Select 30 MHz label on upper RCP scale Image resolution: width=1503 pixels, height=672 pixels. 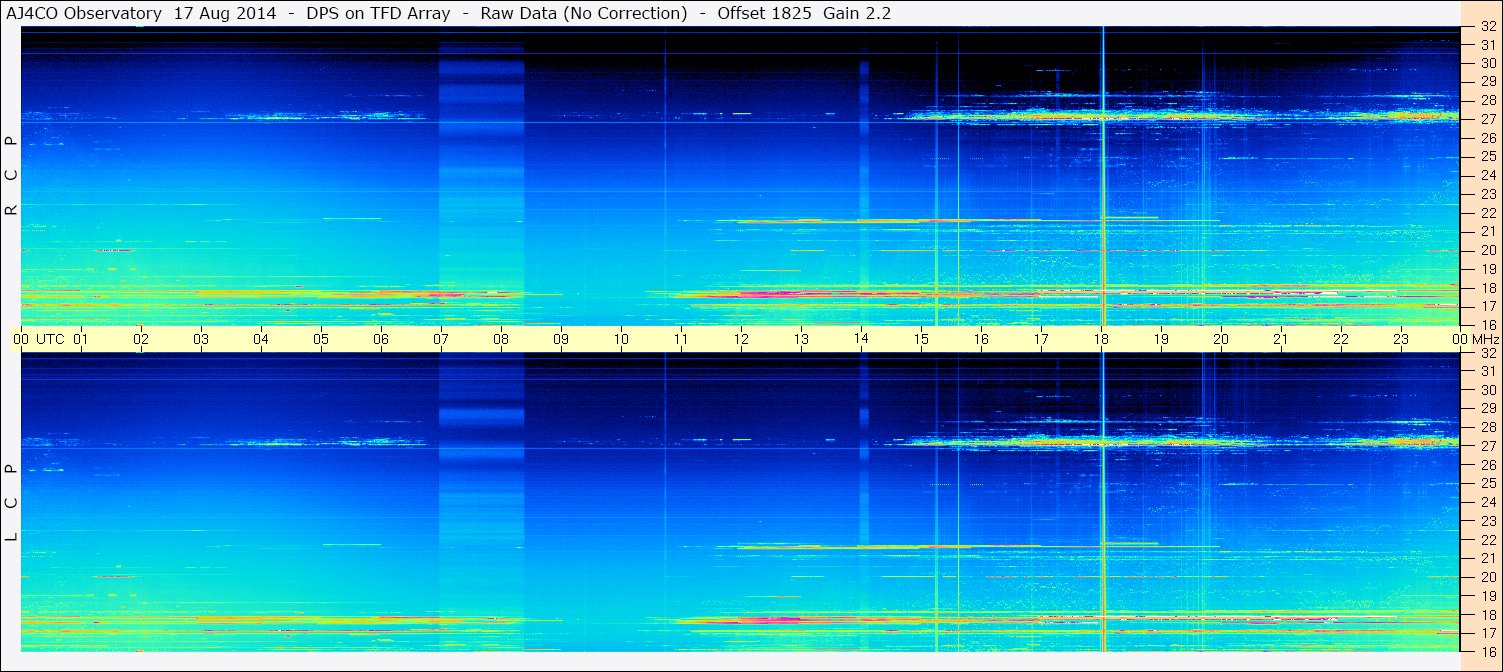1487,62
